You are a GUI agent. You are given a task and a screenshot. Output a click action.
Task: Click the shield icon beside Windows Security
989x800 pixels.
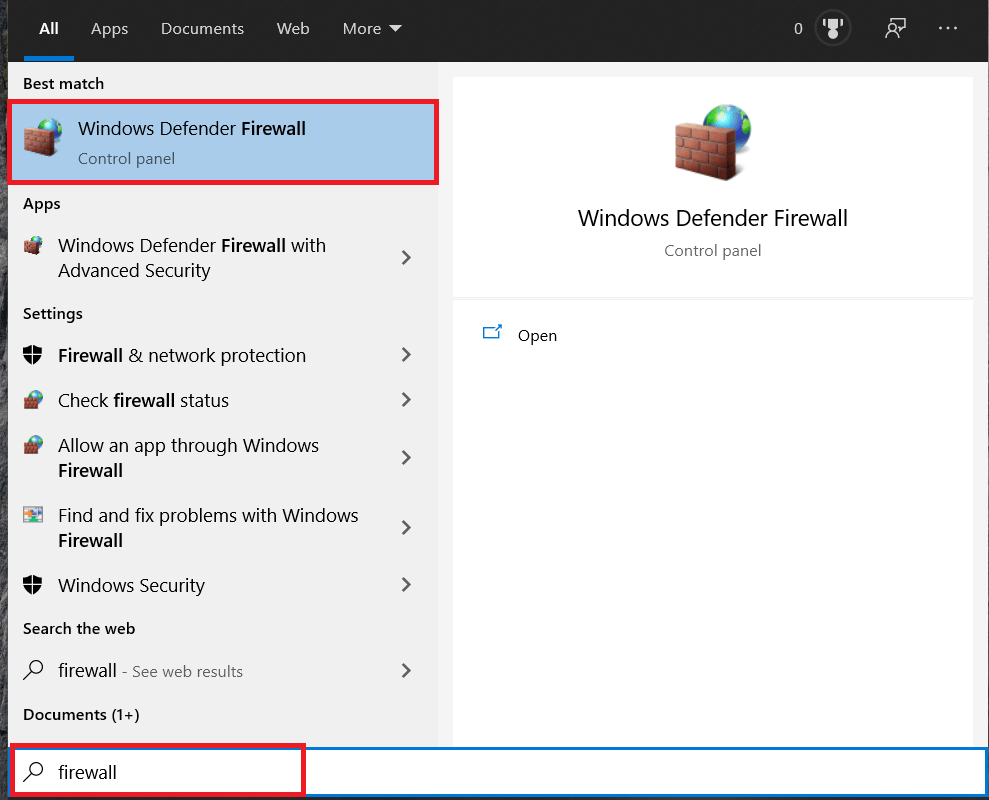point(33,585)
